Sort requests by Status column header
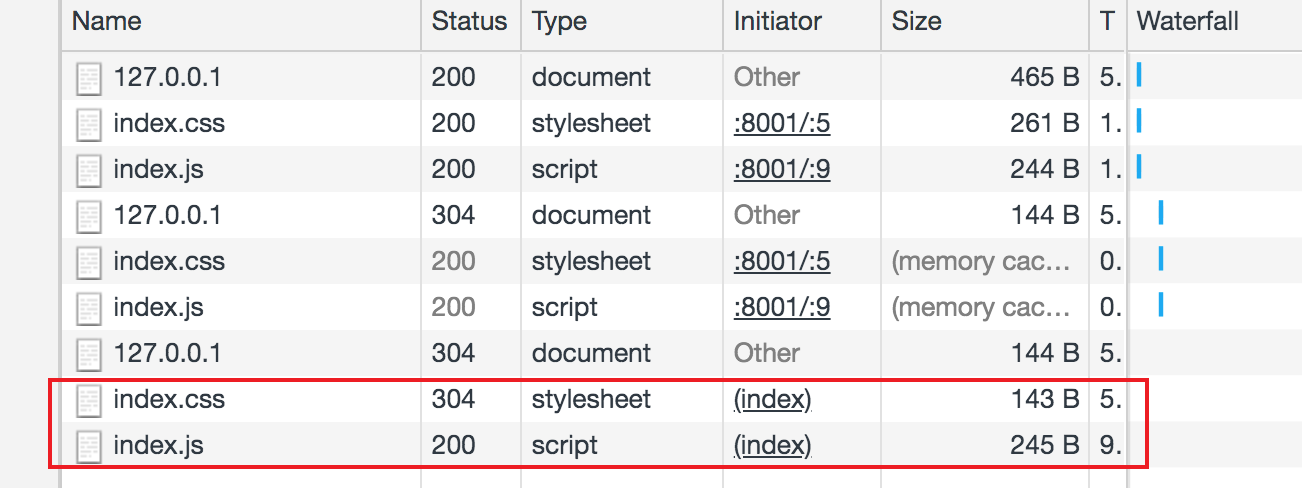1302x488 pixels. (x=470, y=22)
